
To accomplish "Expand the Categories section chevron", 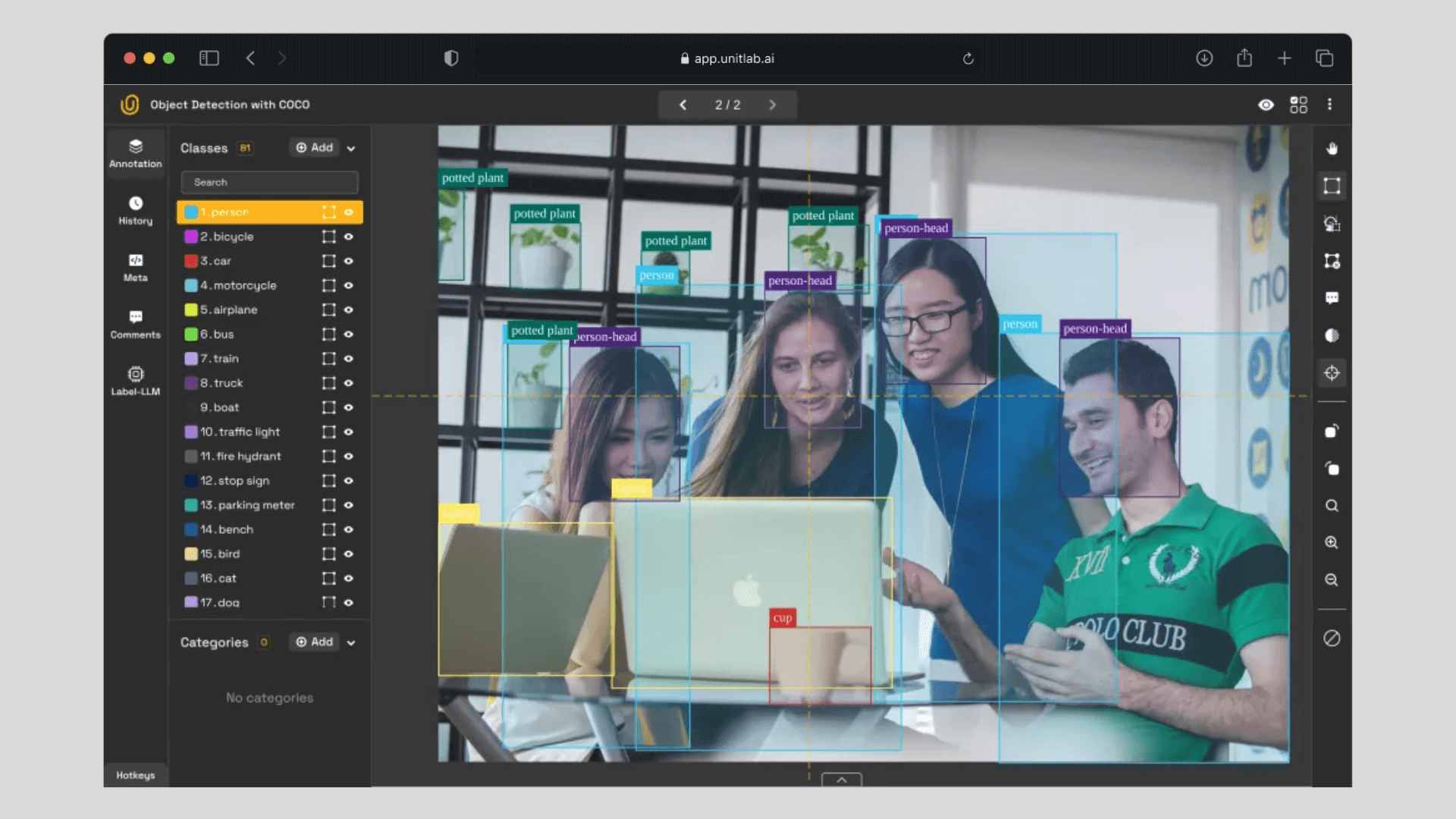I will click(350, 642).
